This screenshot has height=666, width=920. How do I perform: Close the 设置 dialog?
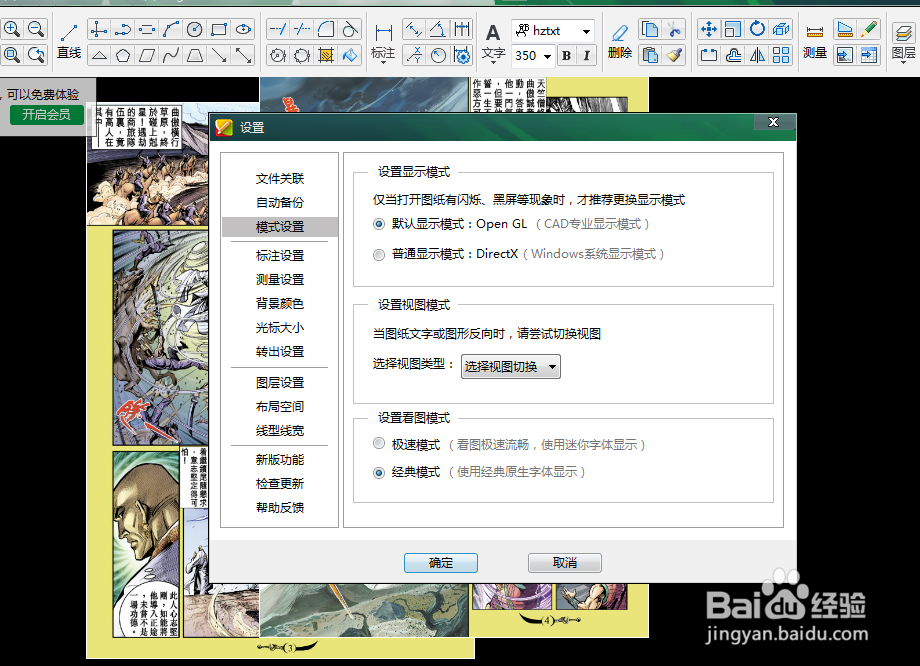click(773, 121)
